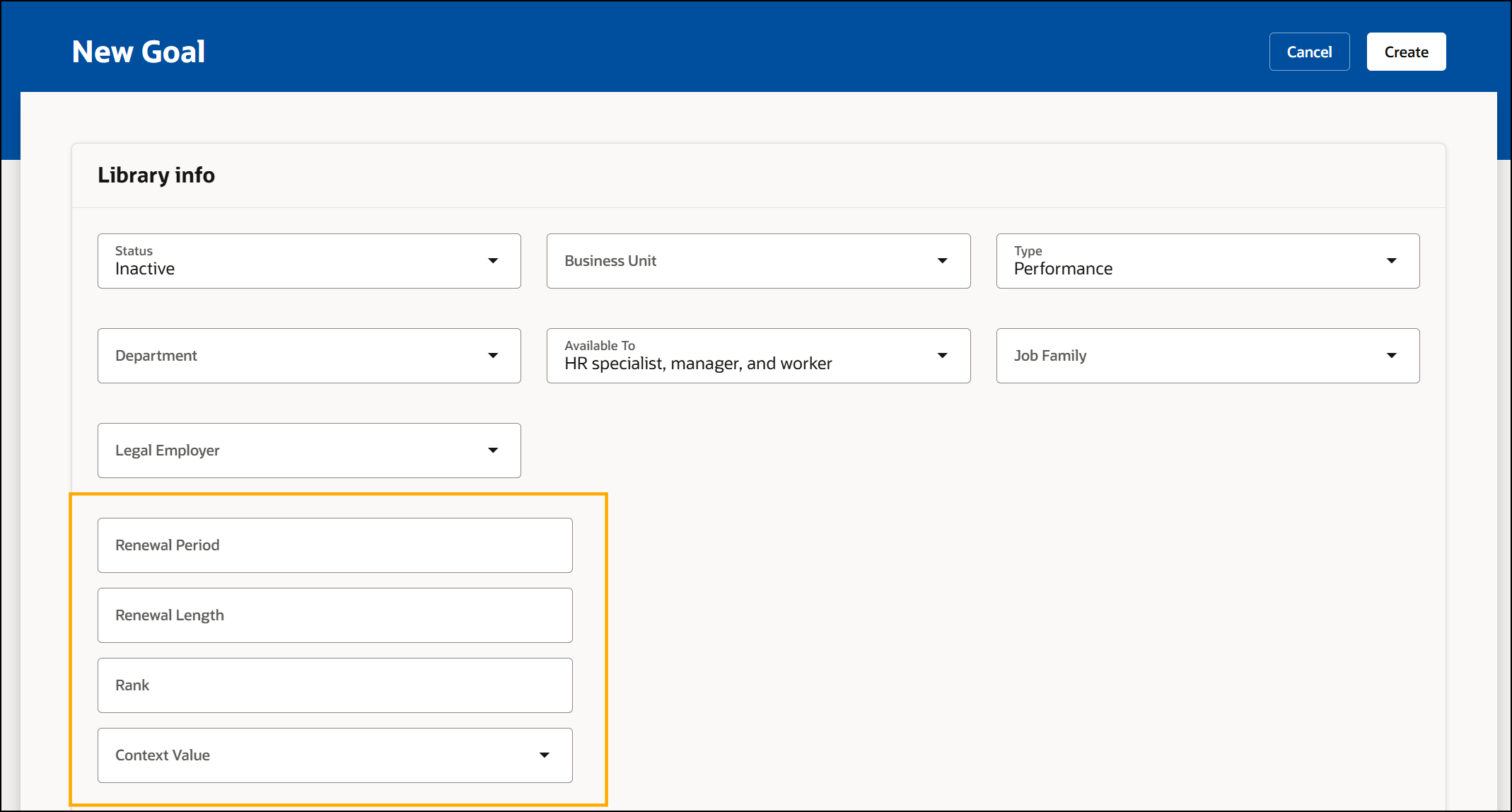1512x812 pixels.
Task: Click the Cancel button
Action: tap(1308, 52)
